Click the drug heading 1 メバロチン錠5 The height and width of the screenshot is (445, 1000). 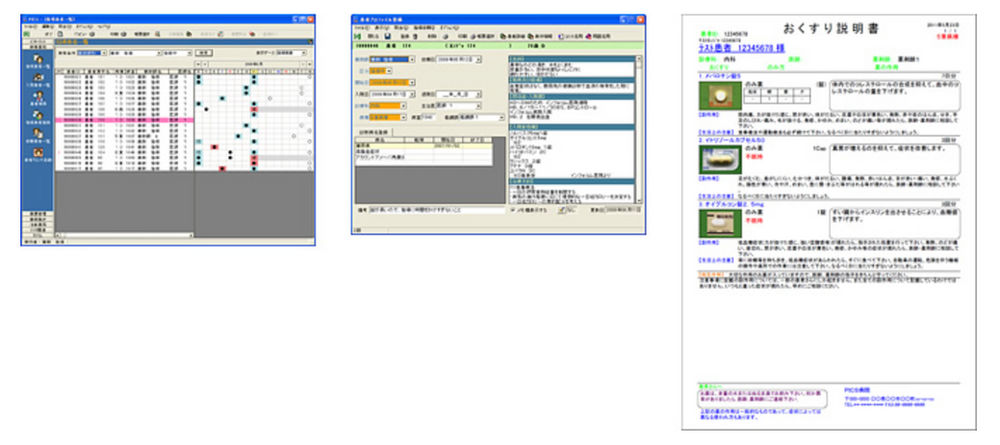721,76
